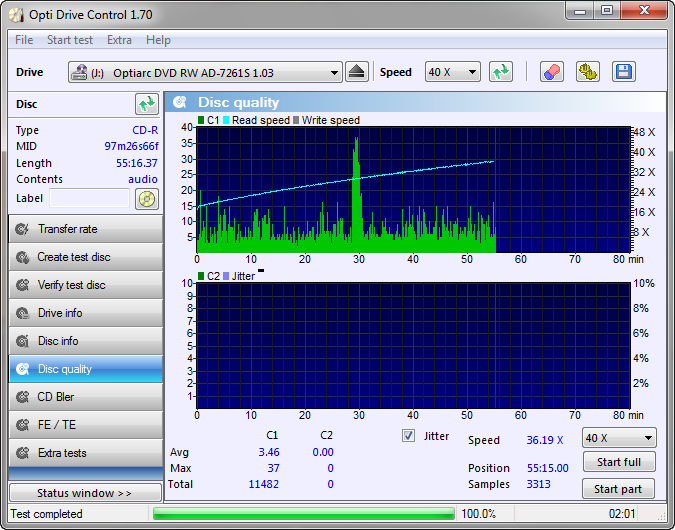Click the Status window >> button
This screenshot has height=530, width=675.
(85, 493)
